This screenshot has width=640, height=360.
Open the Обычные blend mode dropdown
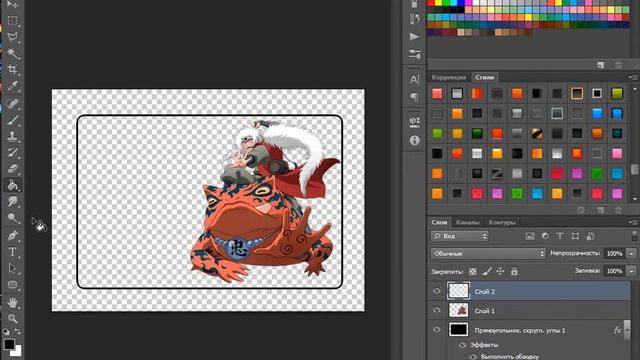tap(488, 253)
